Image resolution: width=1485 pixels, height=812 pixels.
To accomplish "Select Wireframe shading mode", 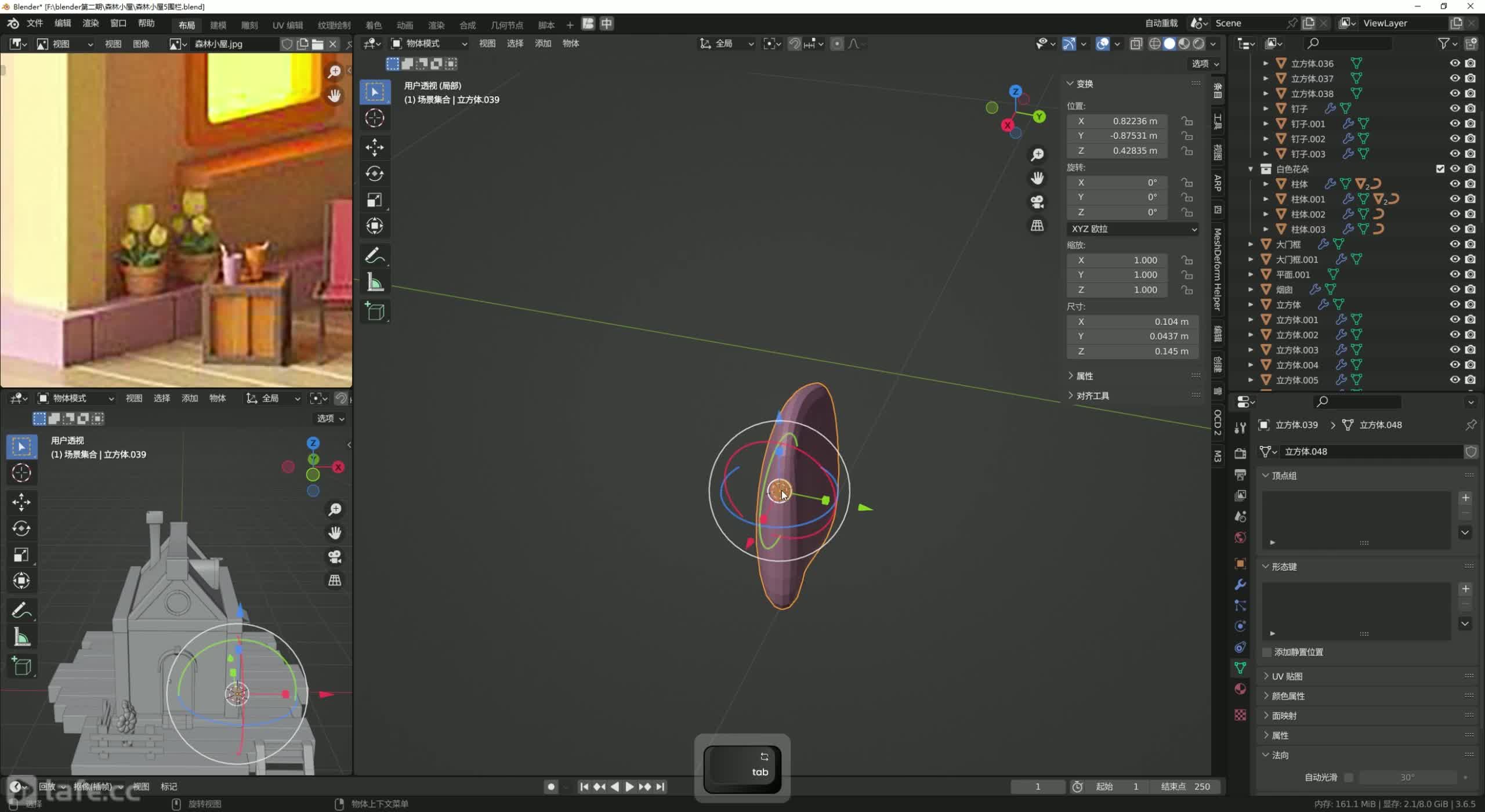I will click(x=1155, y=43).
